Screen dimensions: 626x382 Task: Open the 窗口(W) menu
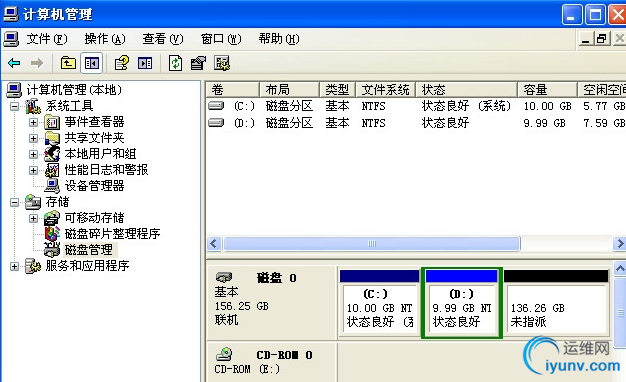pyautogui.click(x=221, y=39)
